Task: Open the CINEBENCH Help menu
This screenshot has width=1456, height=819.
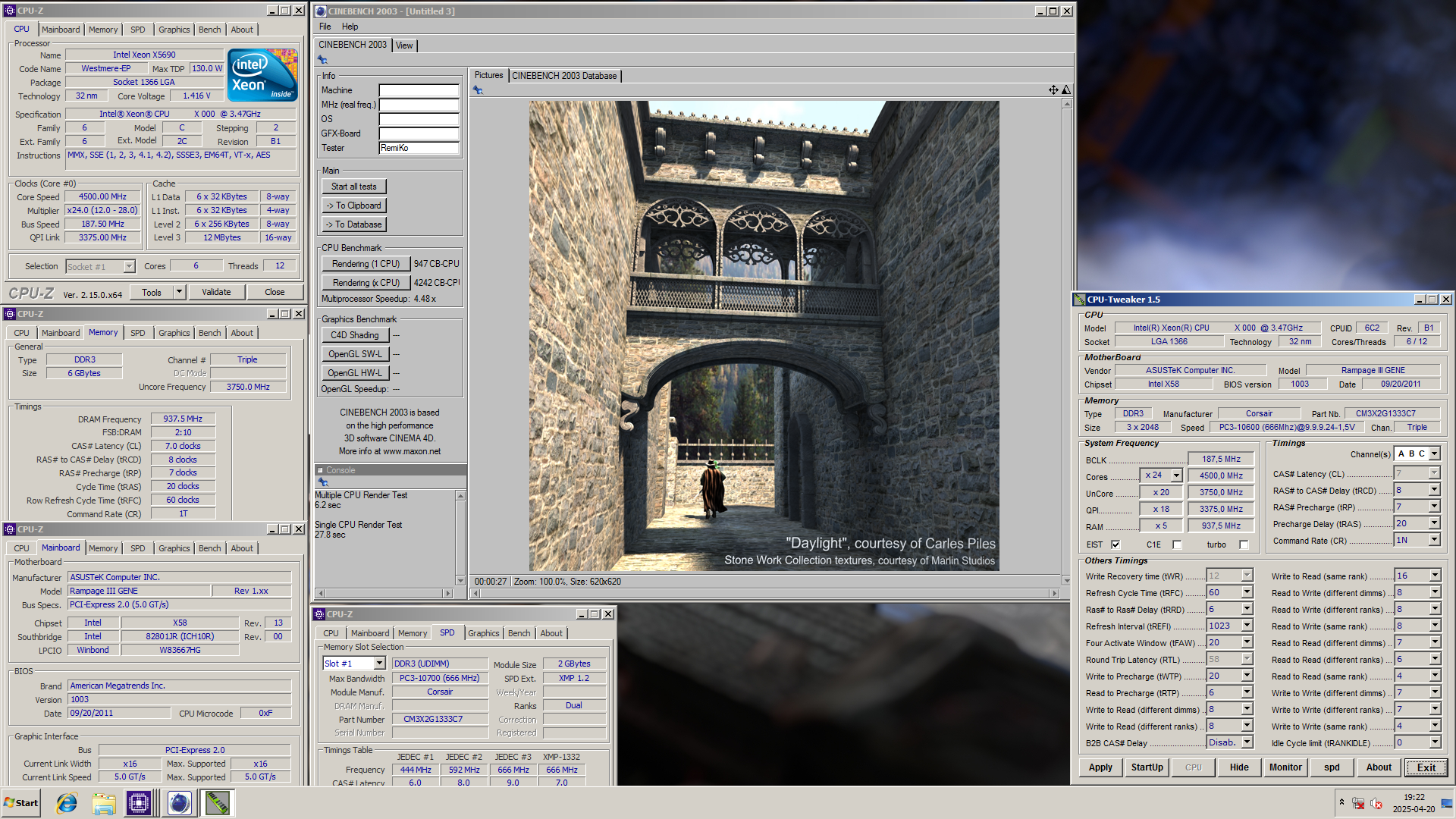Action: 350,27
